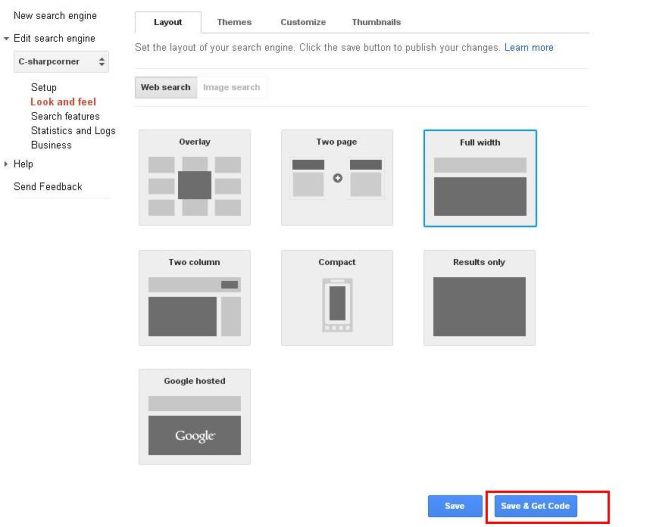Select the Full width layout option
Image resolution: width=650 pixels, height=527 pixels.
pyautogui.click(x=480, y=178)
